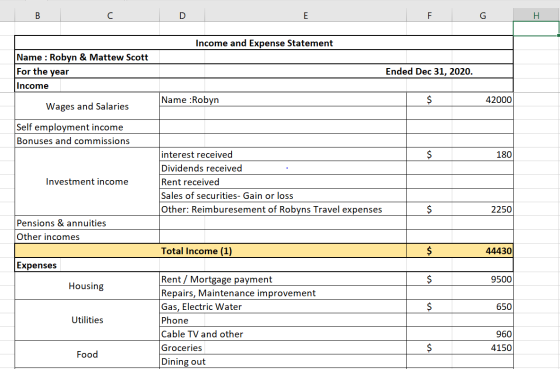Image resolution: width=560 pixels, height=369 pixels.
Task: Click the 'Pensions & annuities' cell
Action: [x=87, y=223]
